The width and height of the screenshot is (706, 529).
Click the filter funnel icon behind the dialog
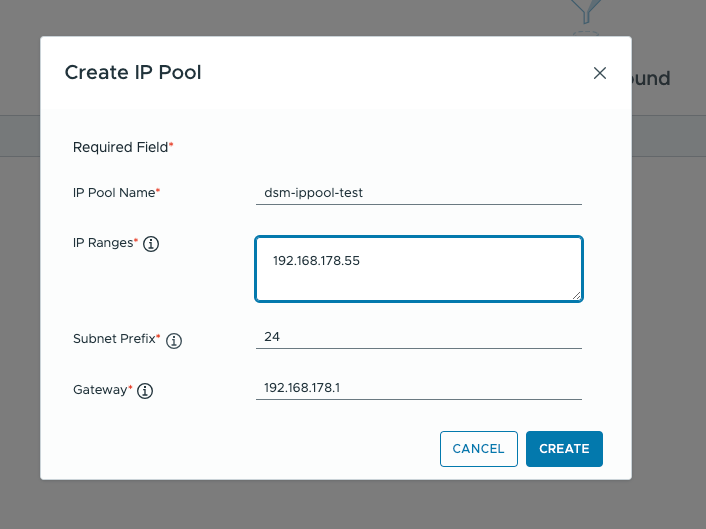586,11
